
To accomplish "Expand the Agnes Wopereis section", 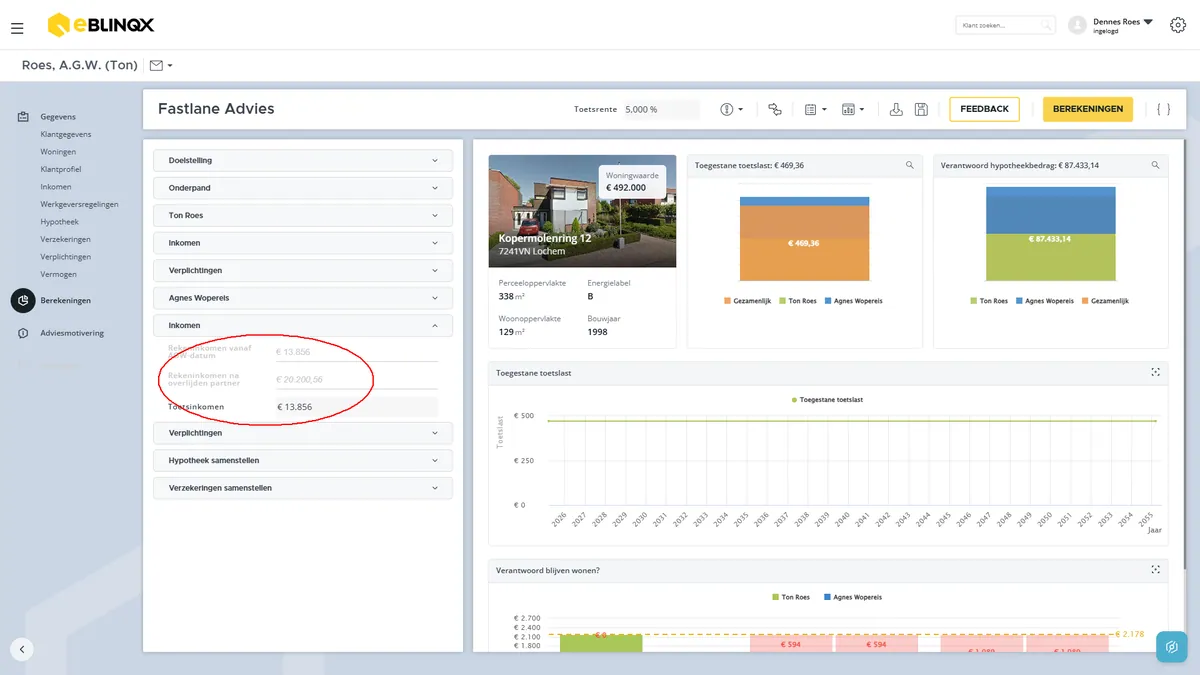I will tap(303, 298).
